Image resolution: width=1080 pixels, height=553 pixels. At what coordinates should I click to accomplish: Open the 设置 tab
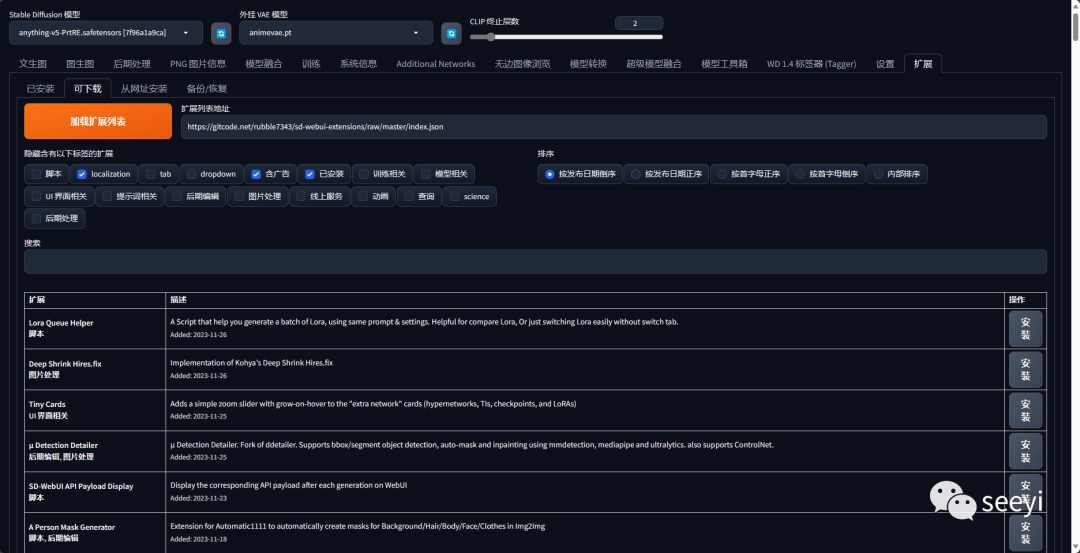click(885, 63)
